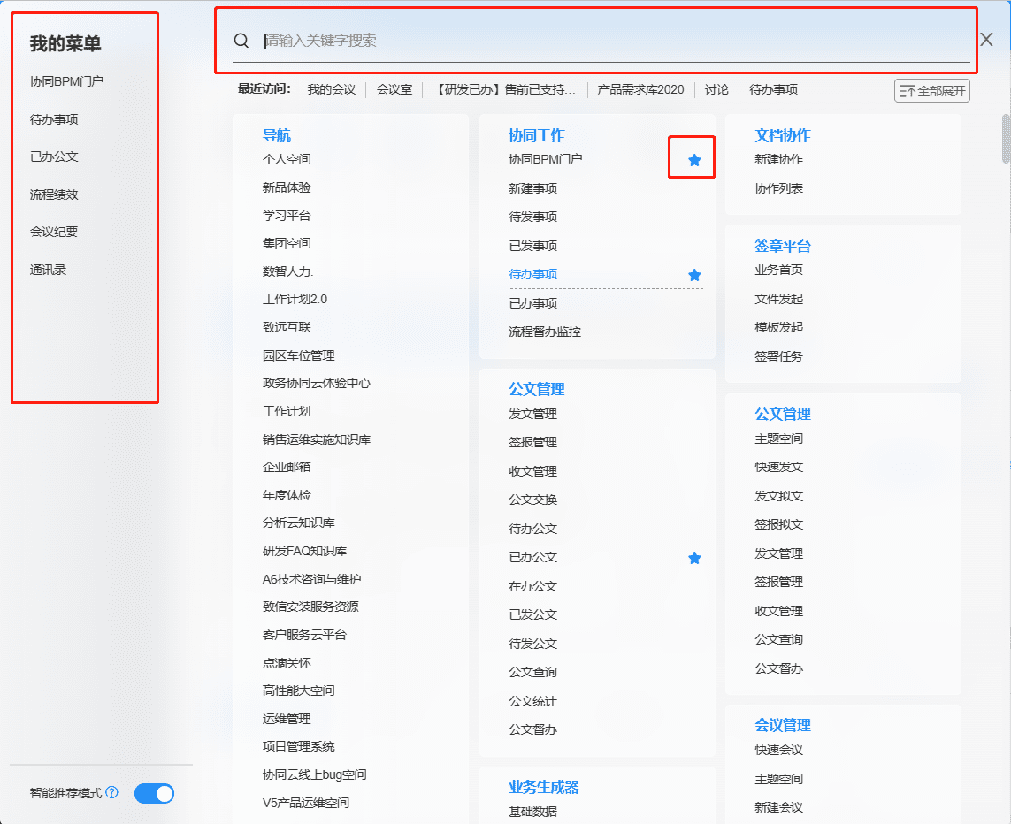
Task: Open 流程督办监控 entry
Action: coord(545,332)
